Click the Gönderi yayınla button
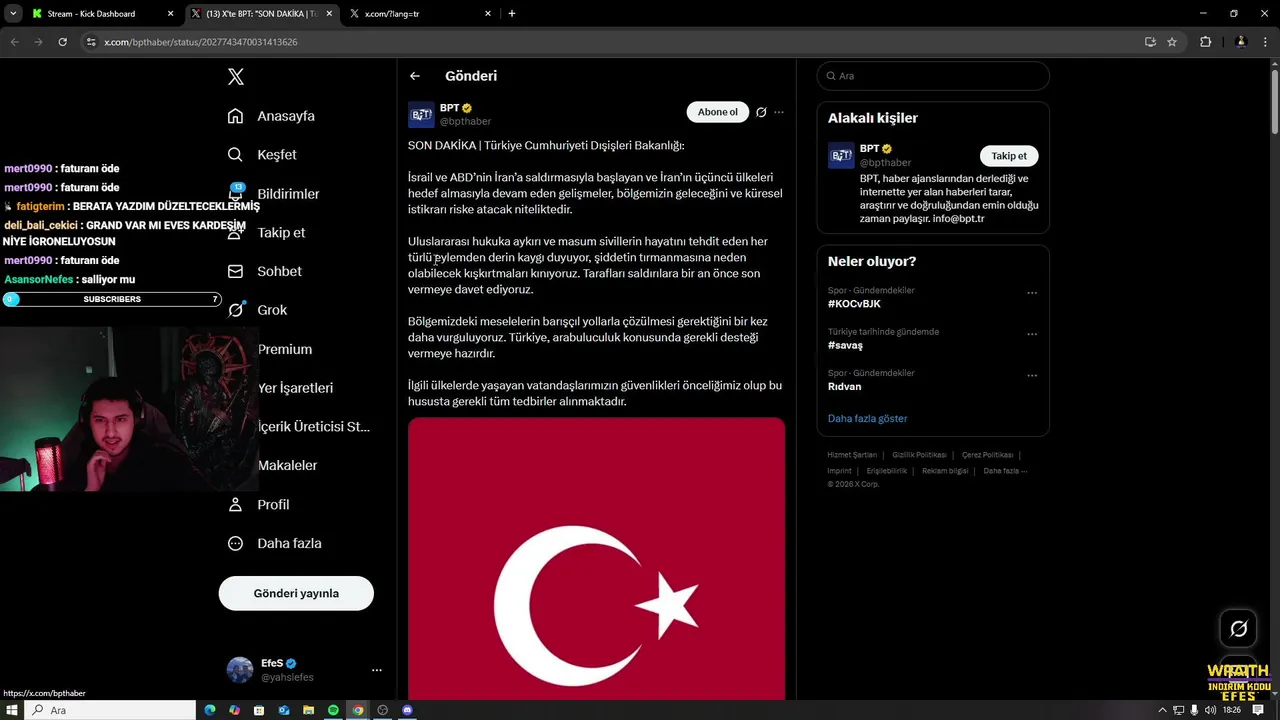Image resolution: width=1280 pixels, height=720 pixels. click(296, 593)
